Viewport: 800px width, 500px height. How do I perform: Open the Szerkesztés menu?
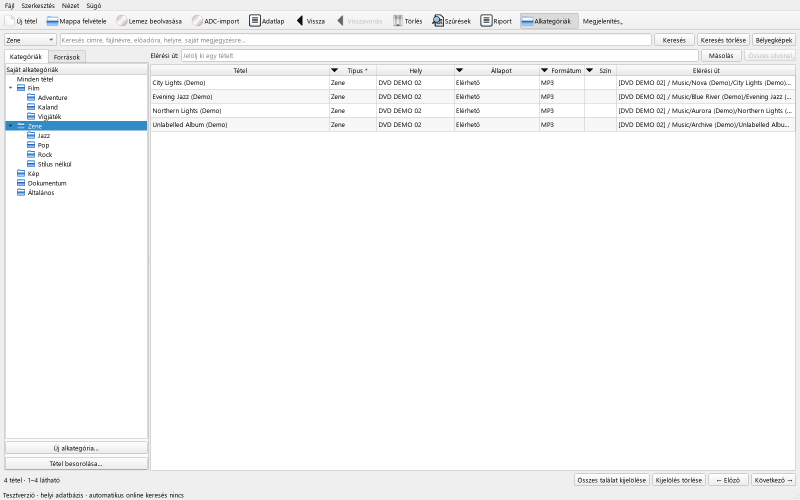38,6
